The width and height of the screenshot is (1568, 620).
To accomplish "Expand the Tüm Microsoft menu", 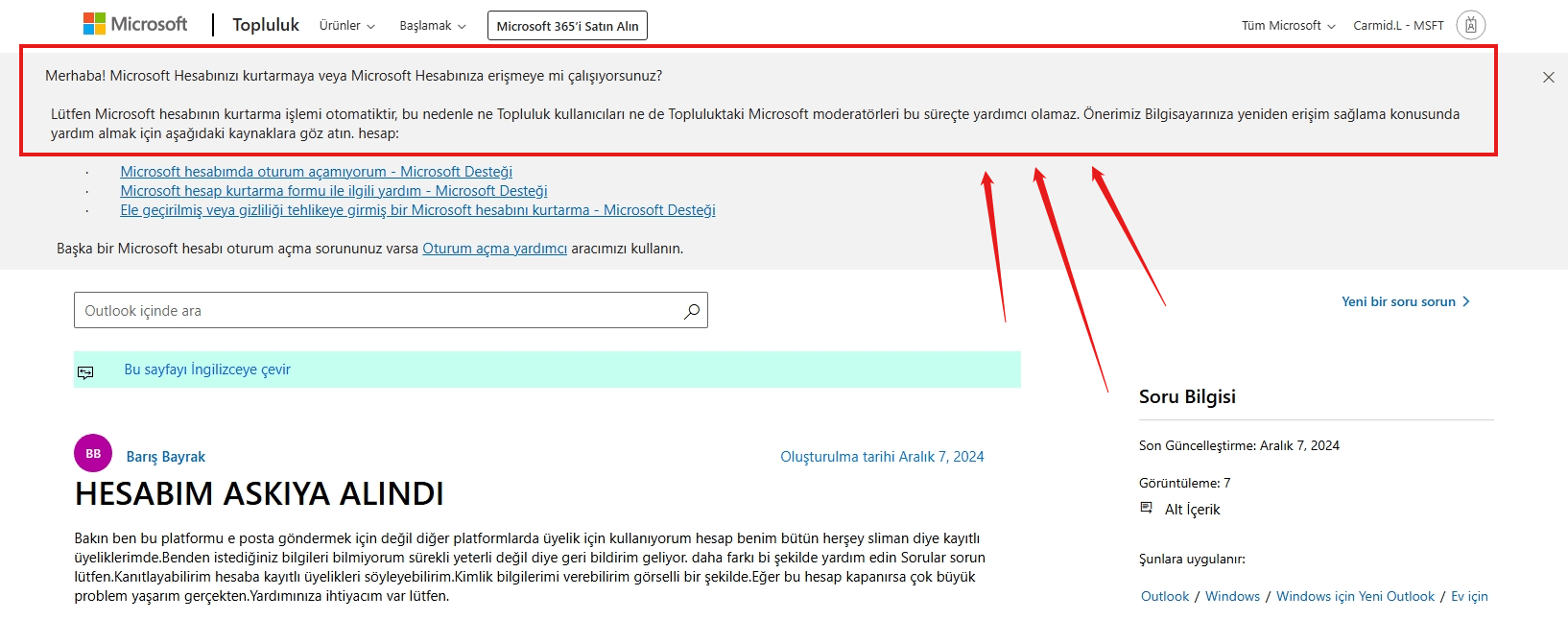I will point(1288,26).
